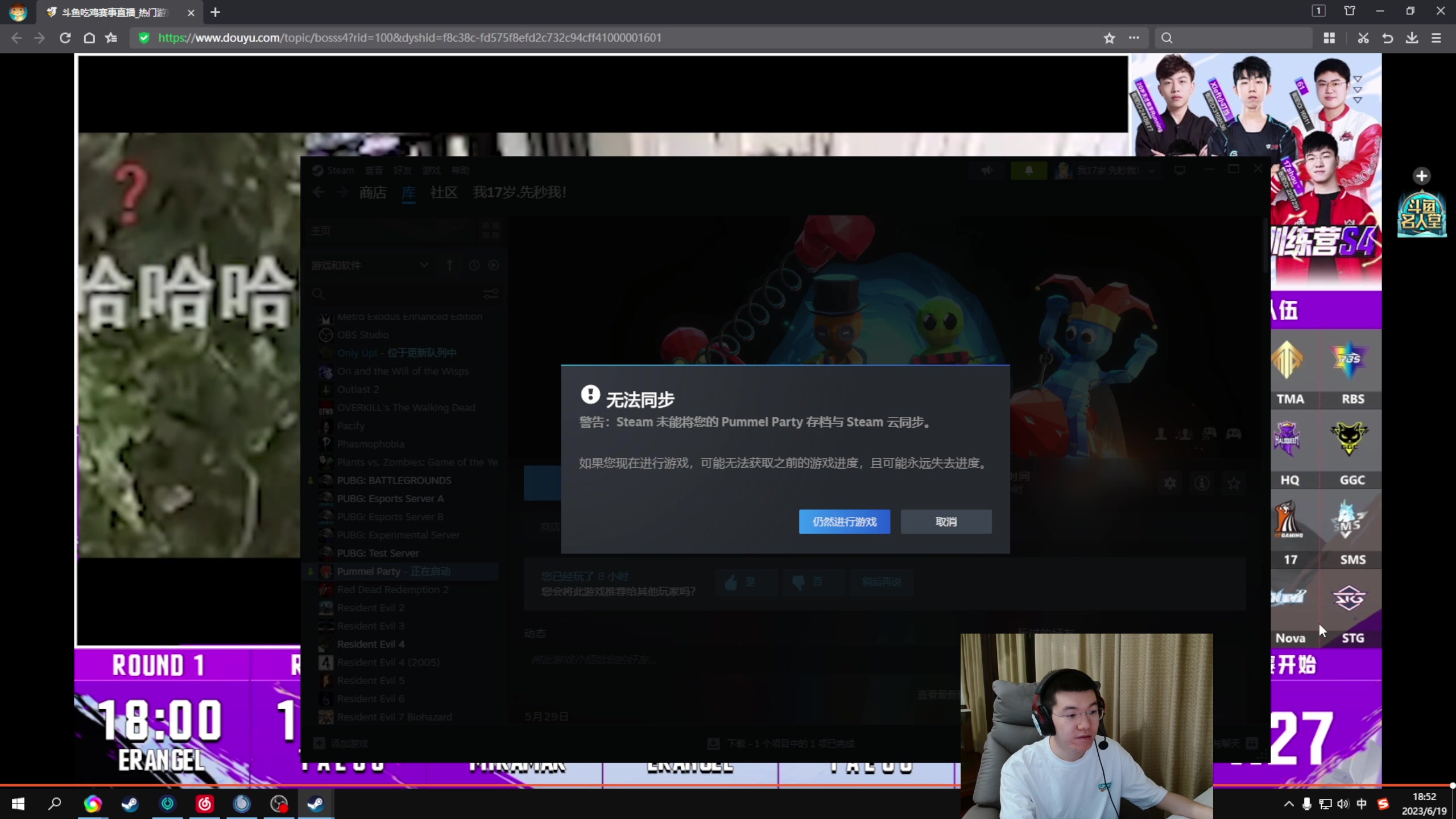This screenshot has width=1456, height=819.
Task: Click the 仍然进行游戏 button
Action: 845,522
